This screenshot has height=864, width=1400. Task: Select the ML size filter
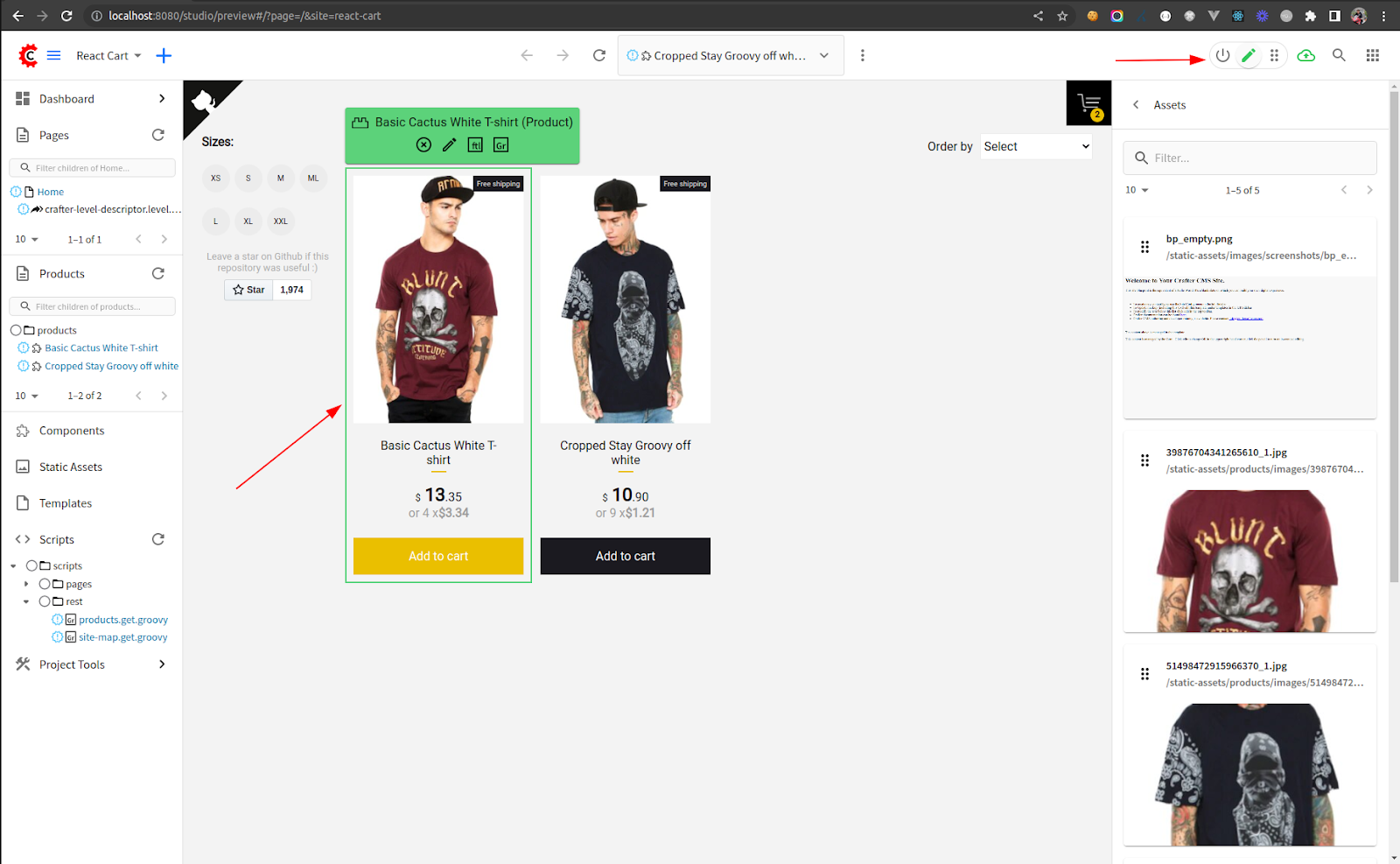point(313,179)
